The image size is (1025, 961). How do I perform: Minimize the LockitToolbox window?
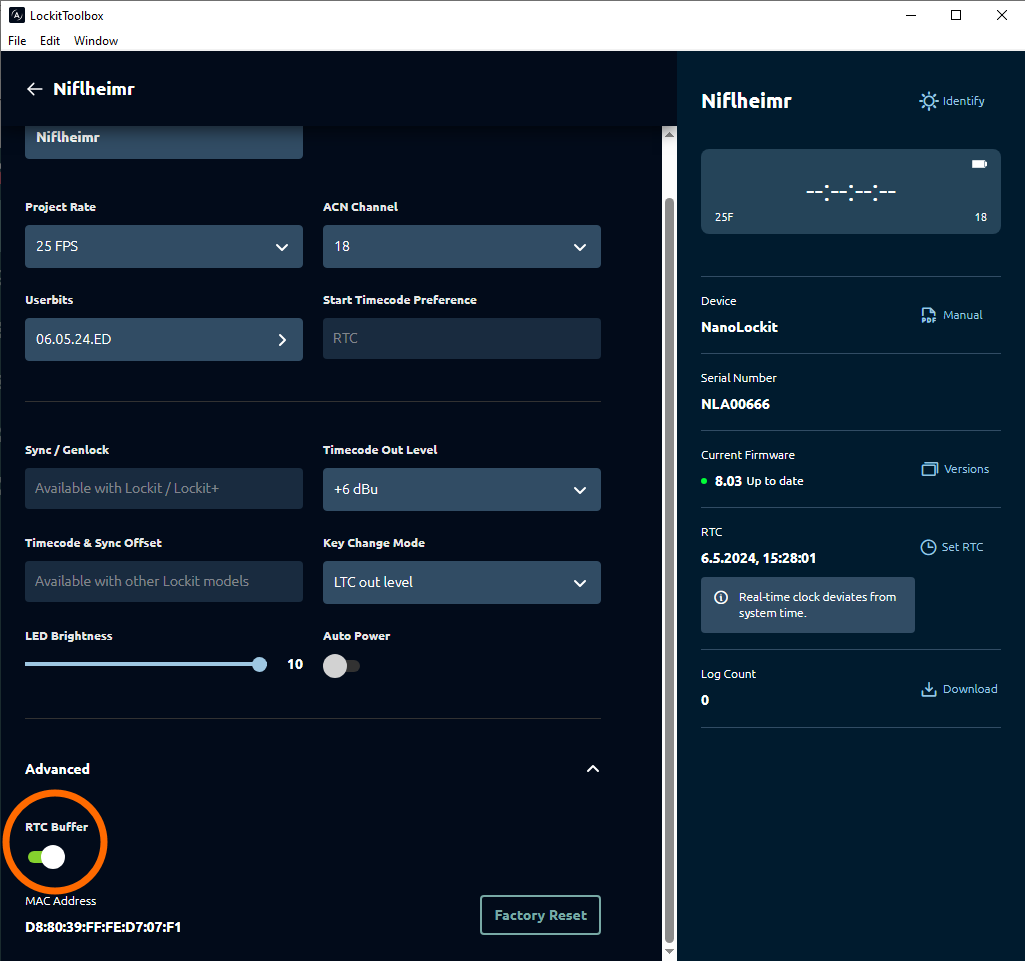pos(911,15)
